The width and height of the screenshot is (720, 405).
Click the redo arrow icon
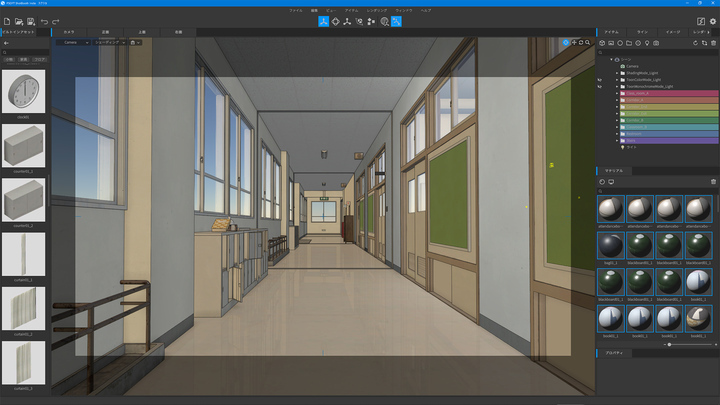click(x=56, y=21)
